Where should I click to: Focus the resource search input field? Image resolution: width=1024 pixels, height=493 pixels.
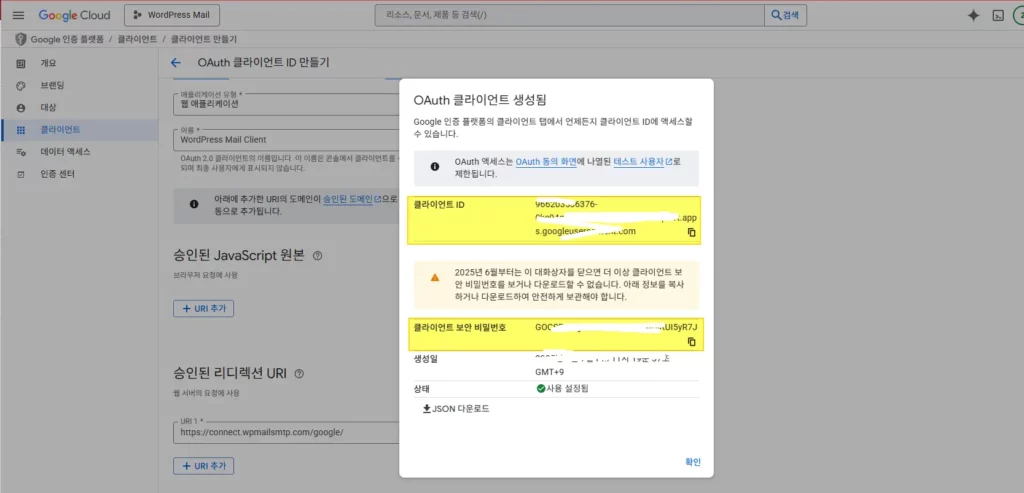pyautogui.click(x=569, y=15)
